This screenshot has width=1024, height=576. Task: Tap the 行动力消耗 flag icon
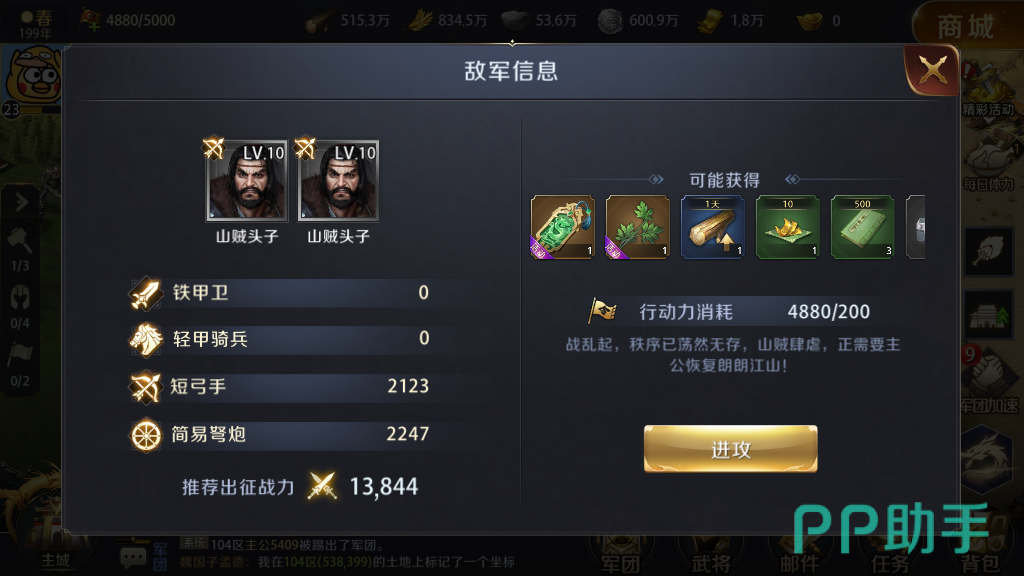(x=602, y=311)
